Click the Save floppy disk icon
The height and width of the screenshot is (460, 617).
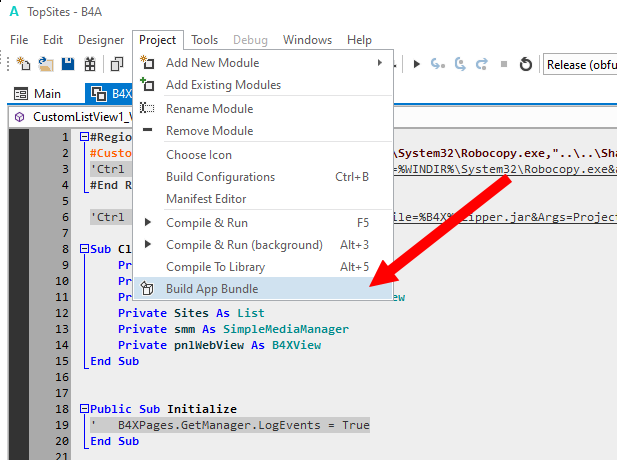(x=68, y=64)
